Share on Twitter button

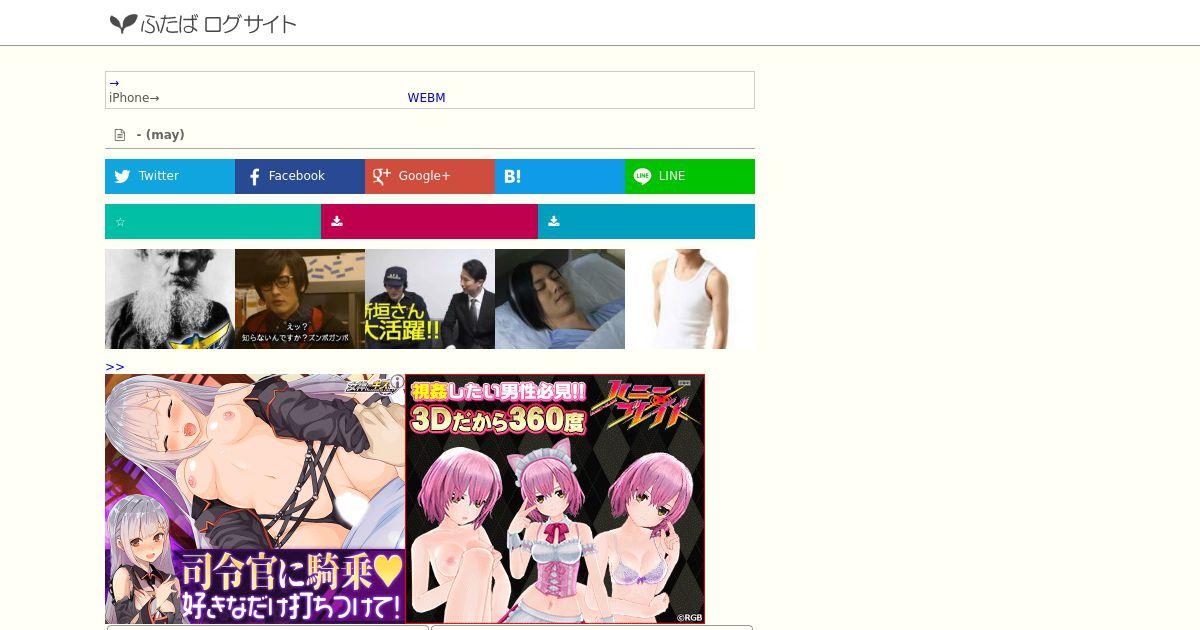pos(170,176)
